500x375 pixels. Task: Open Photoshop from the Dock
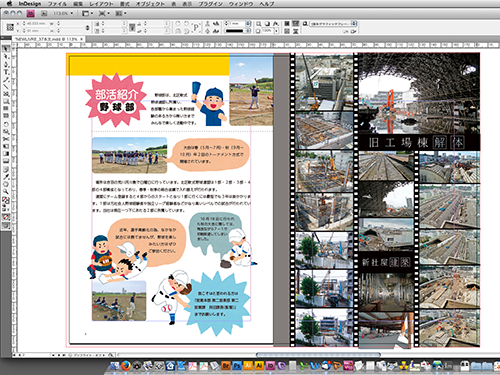[x=237, y=366]
